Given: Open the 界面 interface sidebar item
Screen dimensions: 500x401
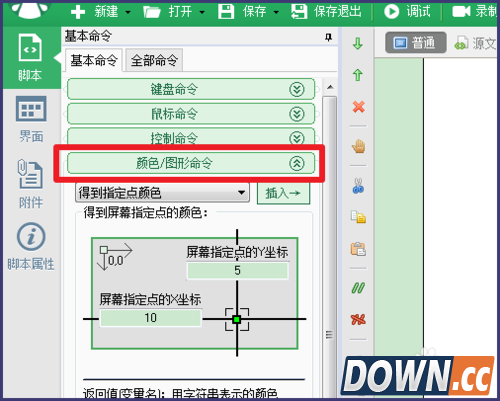Looking at the screenshot, I should coord(31,119).
